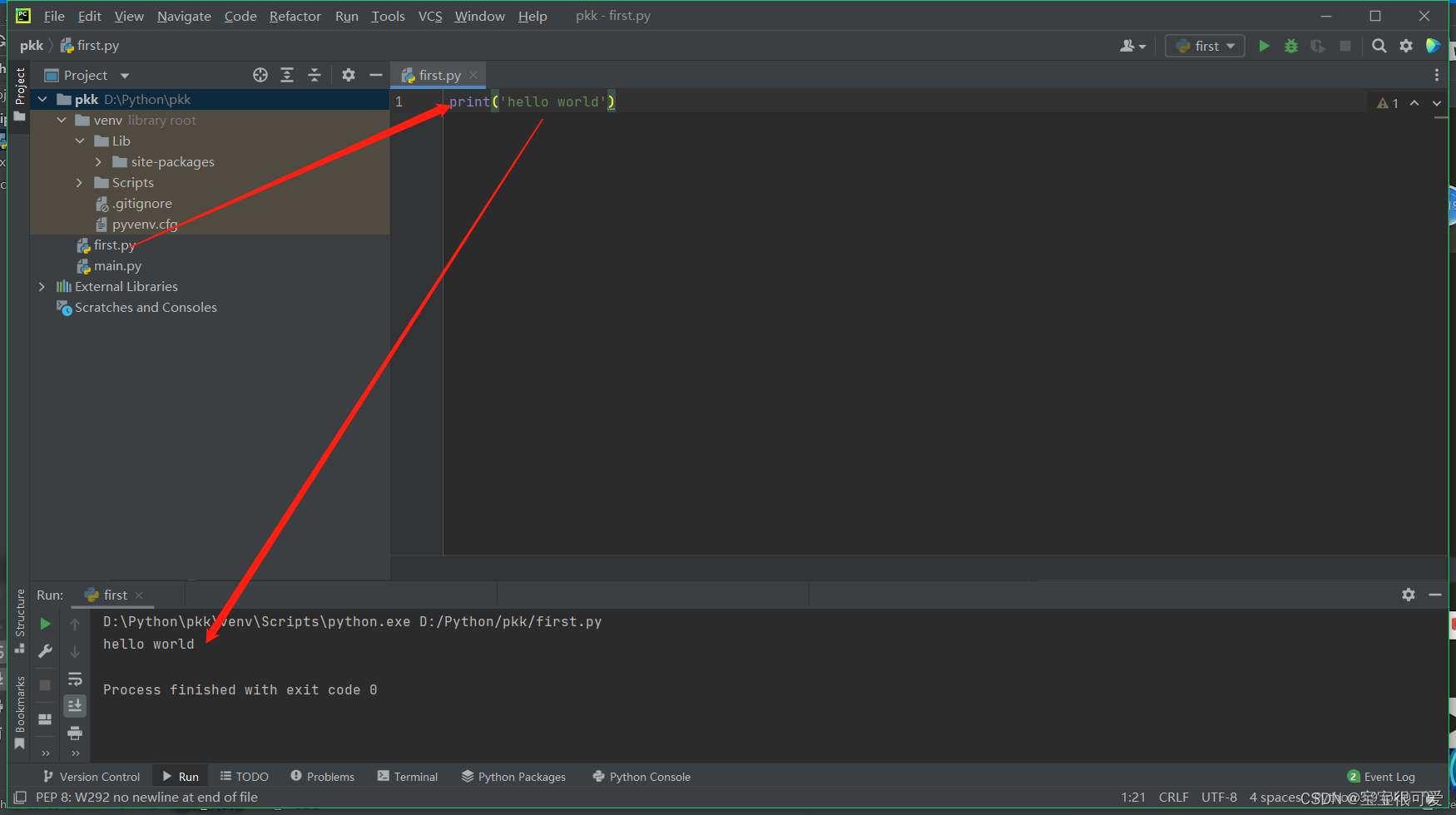Click the green Run 'first' toolbar icon
Viewport: 1456px width, 815px height.
(1264, 46)
